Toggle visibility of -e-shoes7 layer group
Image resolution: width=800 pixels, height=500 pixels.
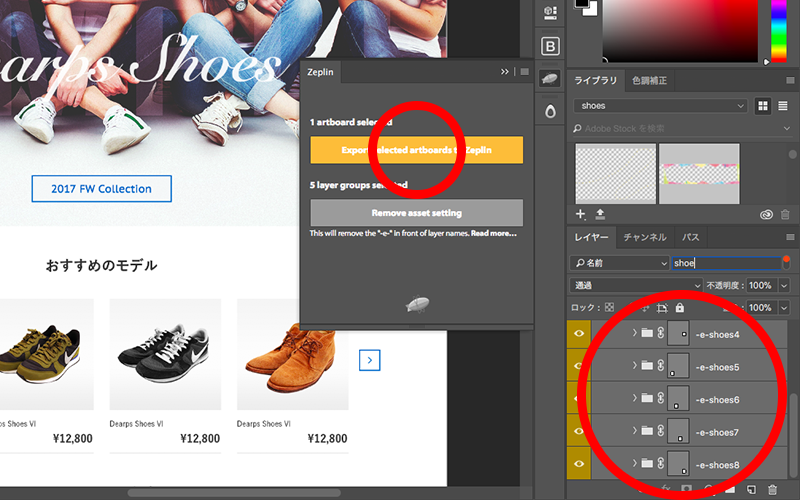click(580, 431)
